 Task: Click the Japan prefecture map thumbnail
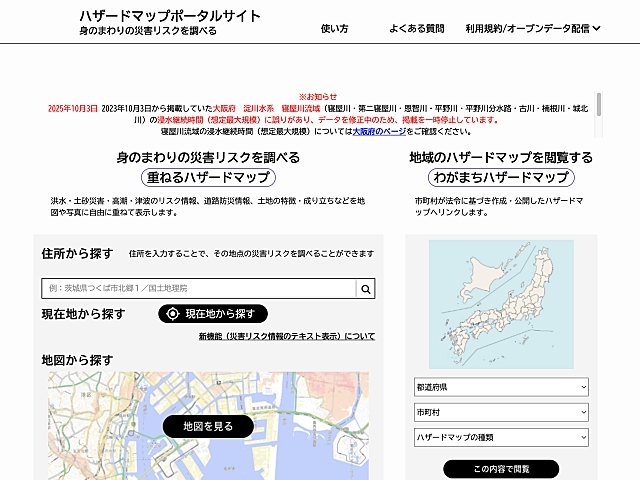pos(501,304)
